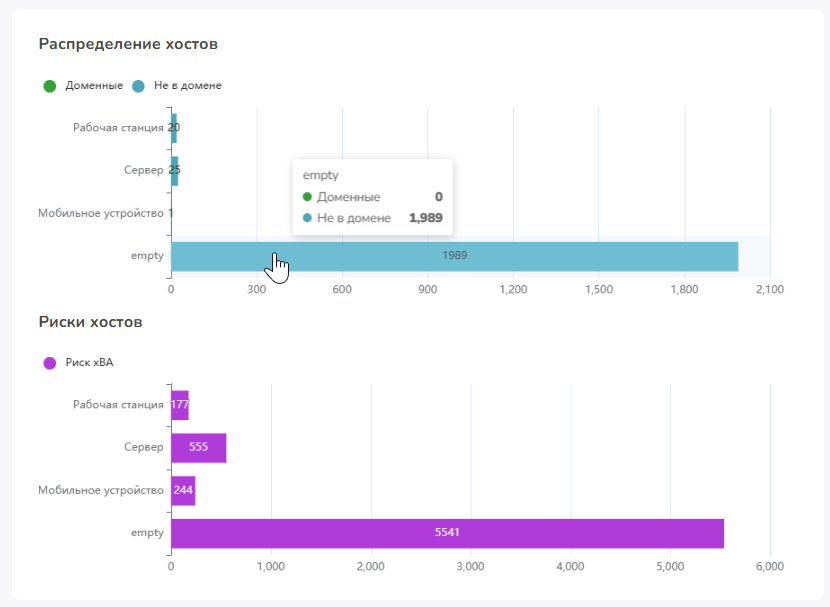Select the Рабочая станция bar showing 20
The height and width of the screenshot is (607, 830).
(x=174, y=128)
